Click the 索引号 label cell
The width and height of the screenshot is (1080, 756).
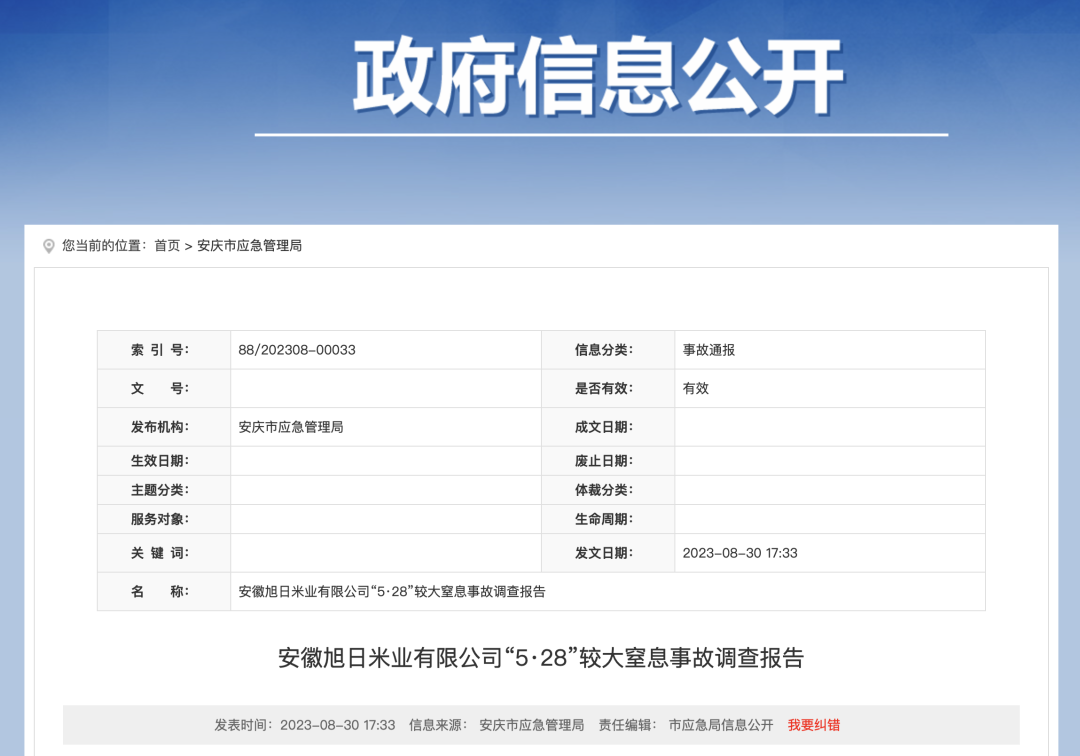pos(160,350)
